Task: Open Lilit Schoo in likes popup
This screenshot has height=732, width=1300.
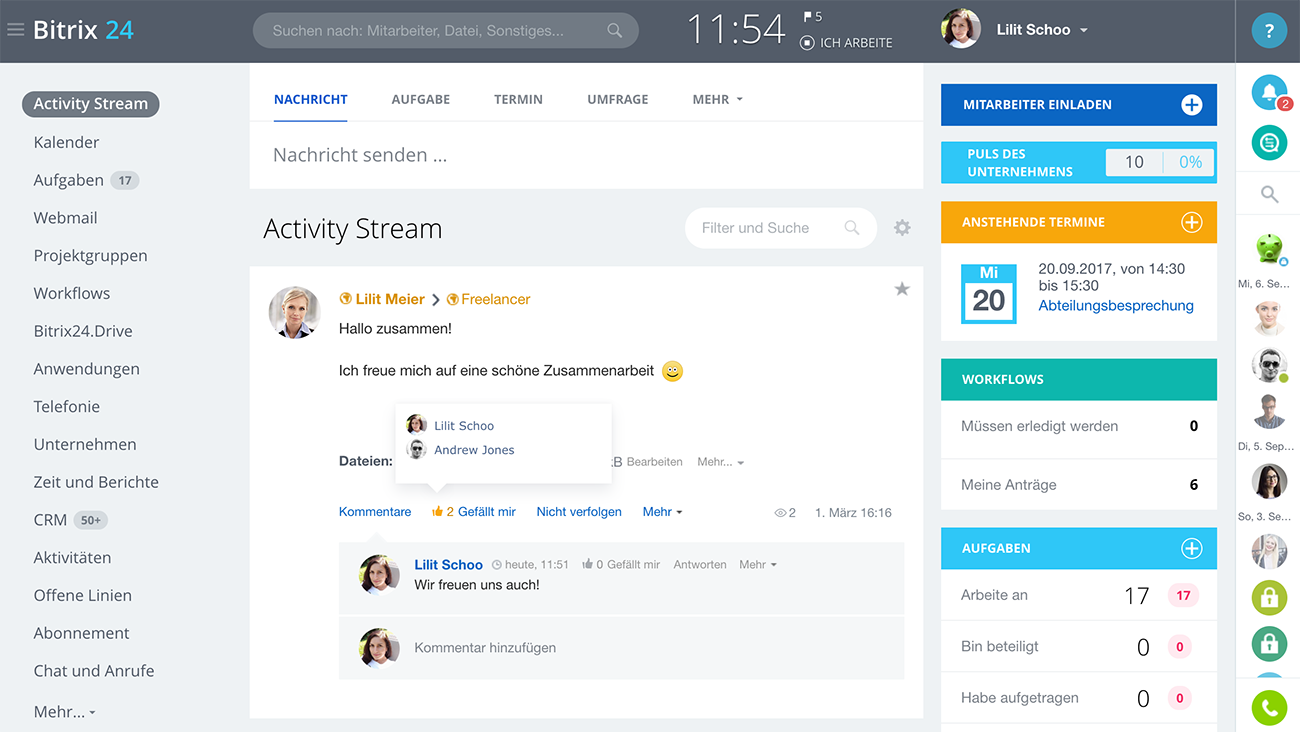Action: coord(464,425)
